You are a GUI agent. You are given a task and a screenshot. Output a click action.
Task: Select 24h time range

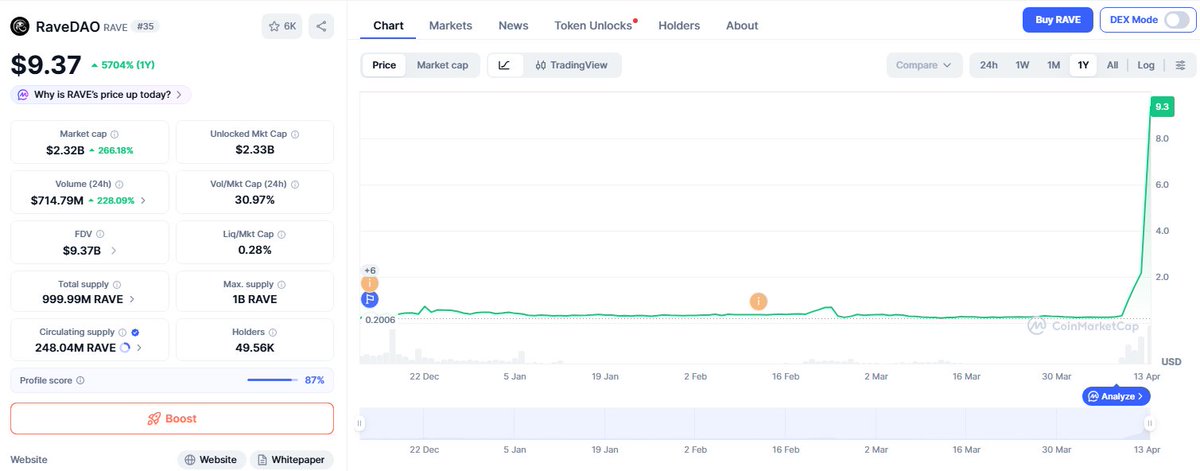click(988, 65)
